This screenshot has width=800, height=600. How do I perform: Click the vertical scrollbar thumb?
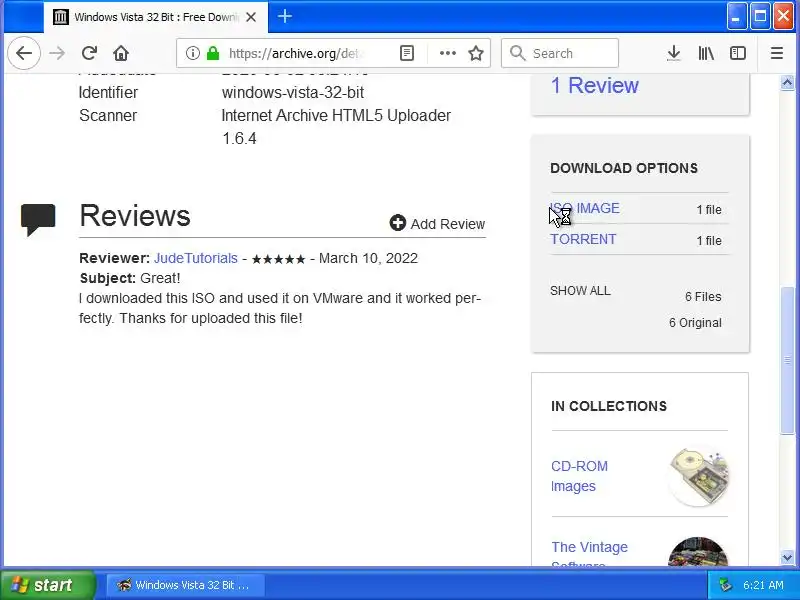pos(787,360)
